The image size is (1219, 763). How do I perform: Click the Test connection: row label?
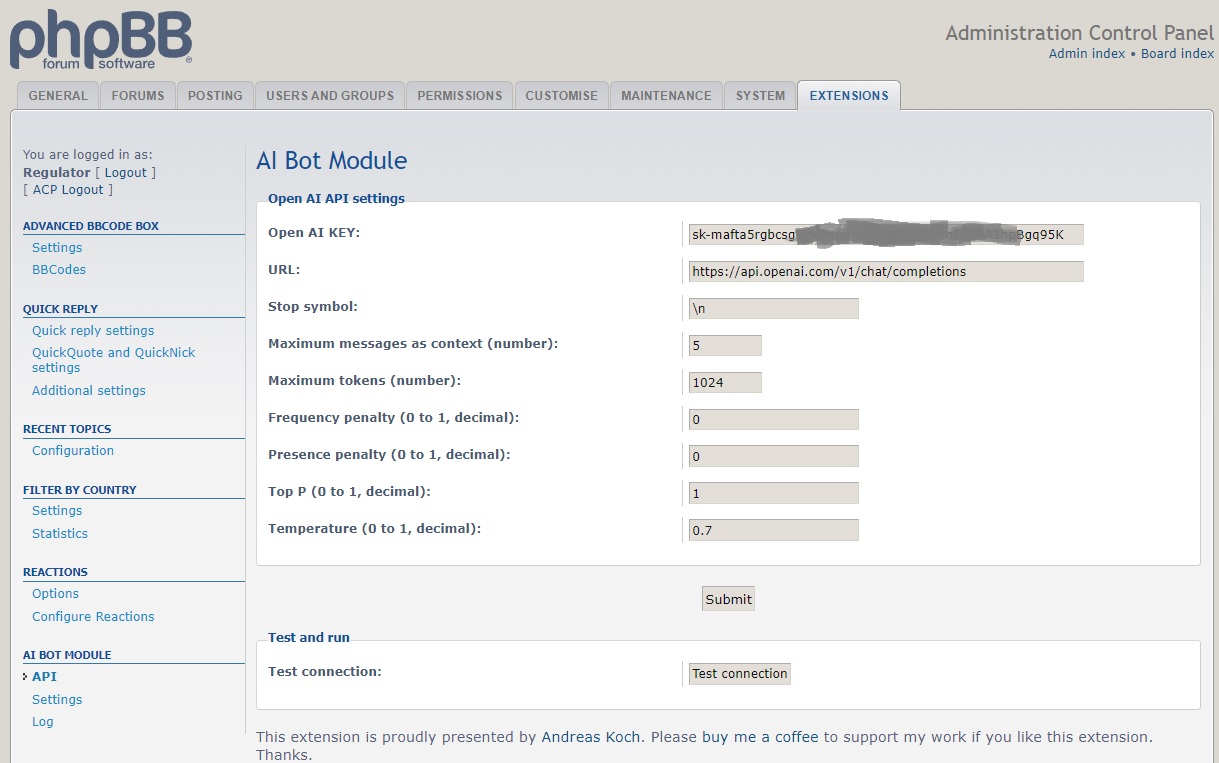[x=325, y=671]
